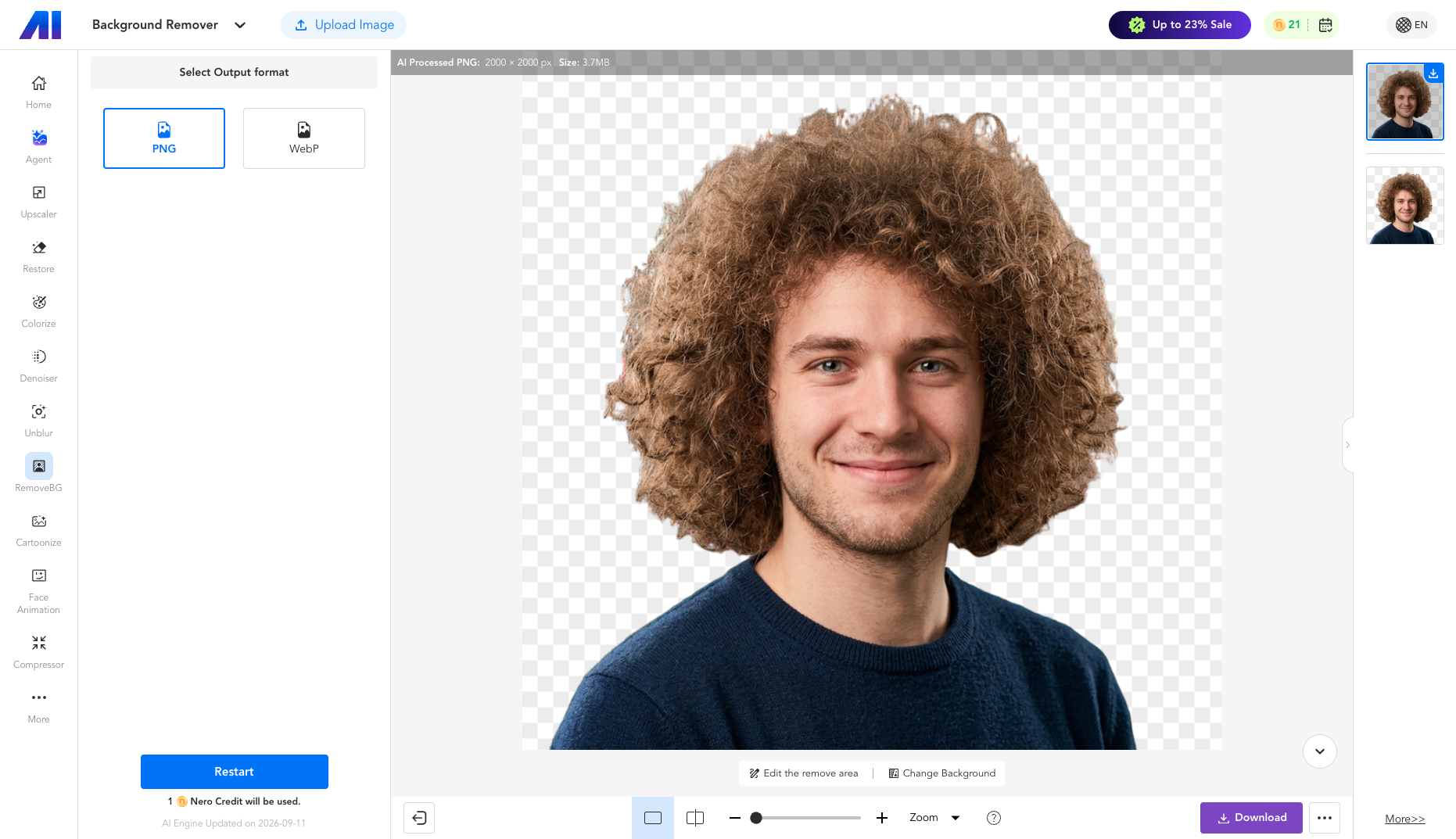Image resolution: width=1456 pixels, height=839 pixels.
Task: Open the Denoiser tool
Action: pos(38,366)
